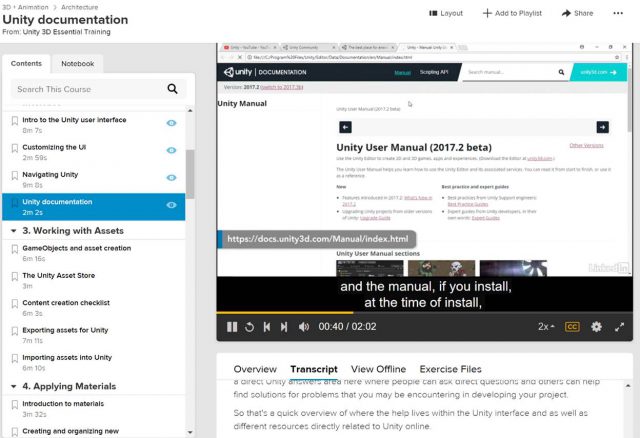Toggle viewed eye for Customizing the UI
Image resolution: width=640 pixels, height=438 pixels.
click(171, 150)
